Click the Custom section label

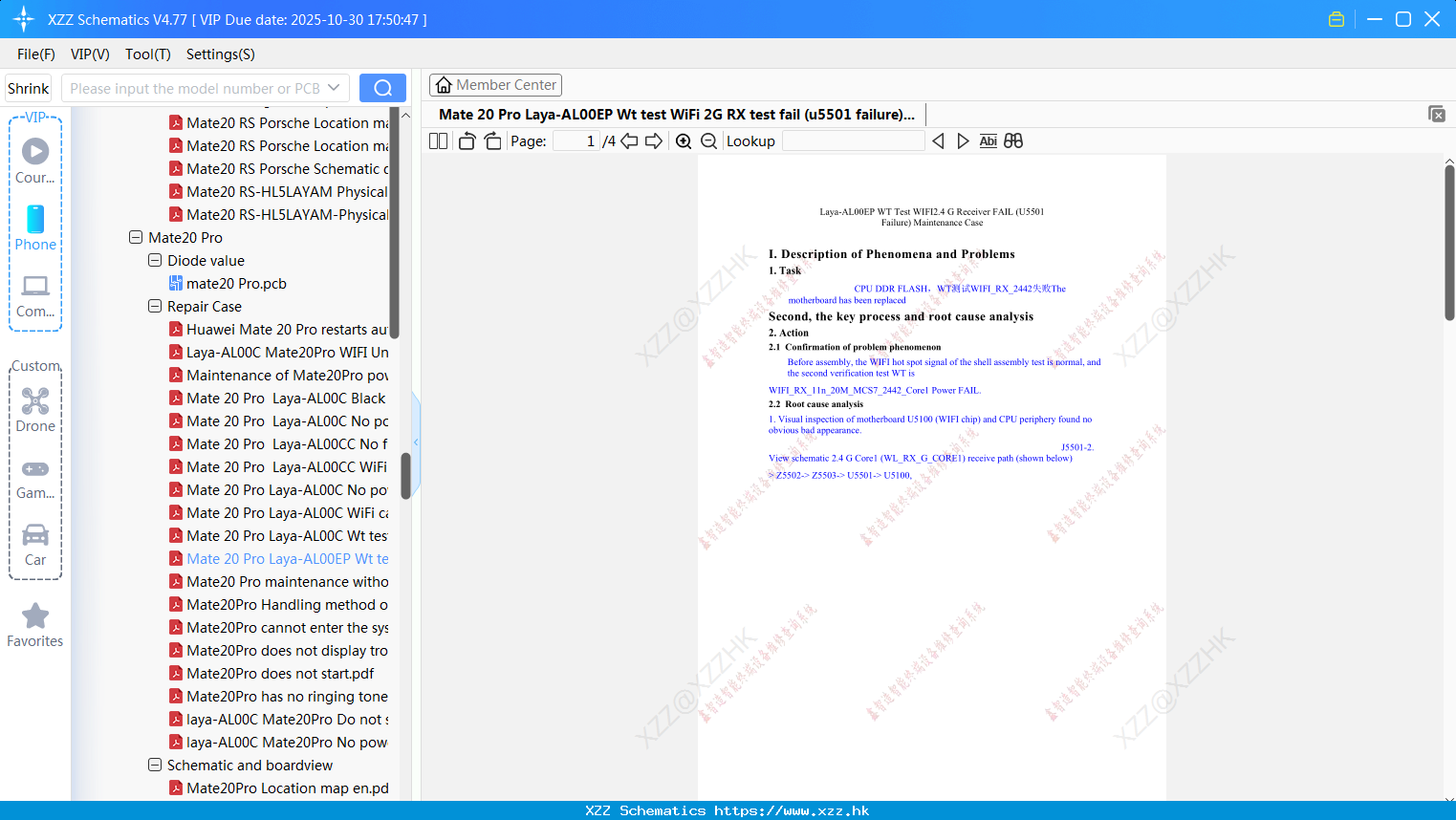(35, 366)
